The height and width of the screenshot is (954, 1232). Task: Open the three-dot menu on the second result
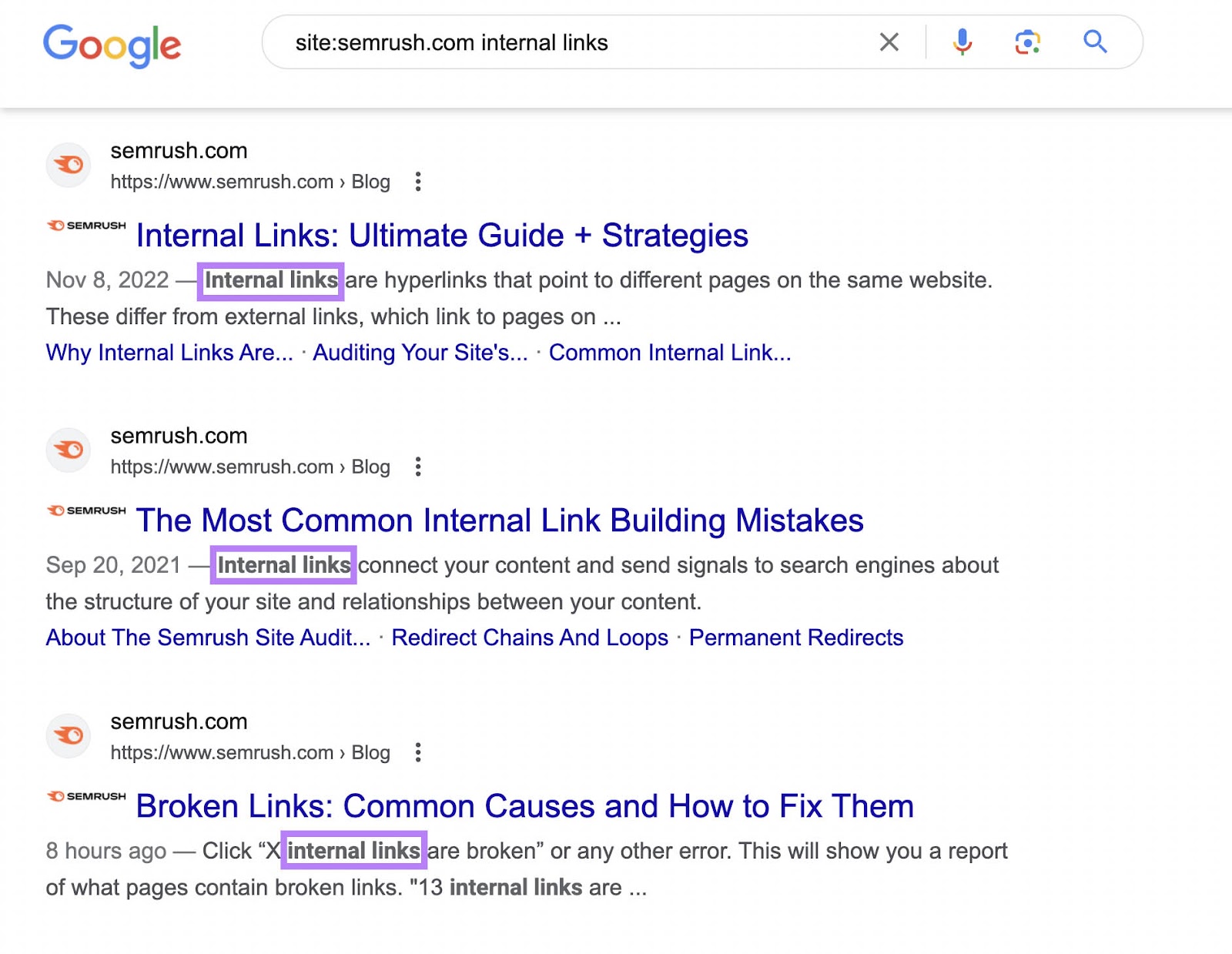click(418, 467)
